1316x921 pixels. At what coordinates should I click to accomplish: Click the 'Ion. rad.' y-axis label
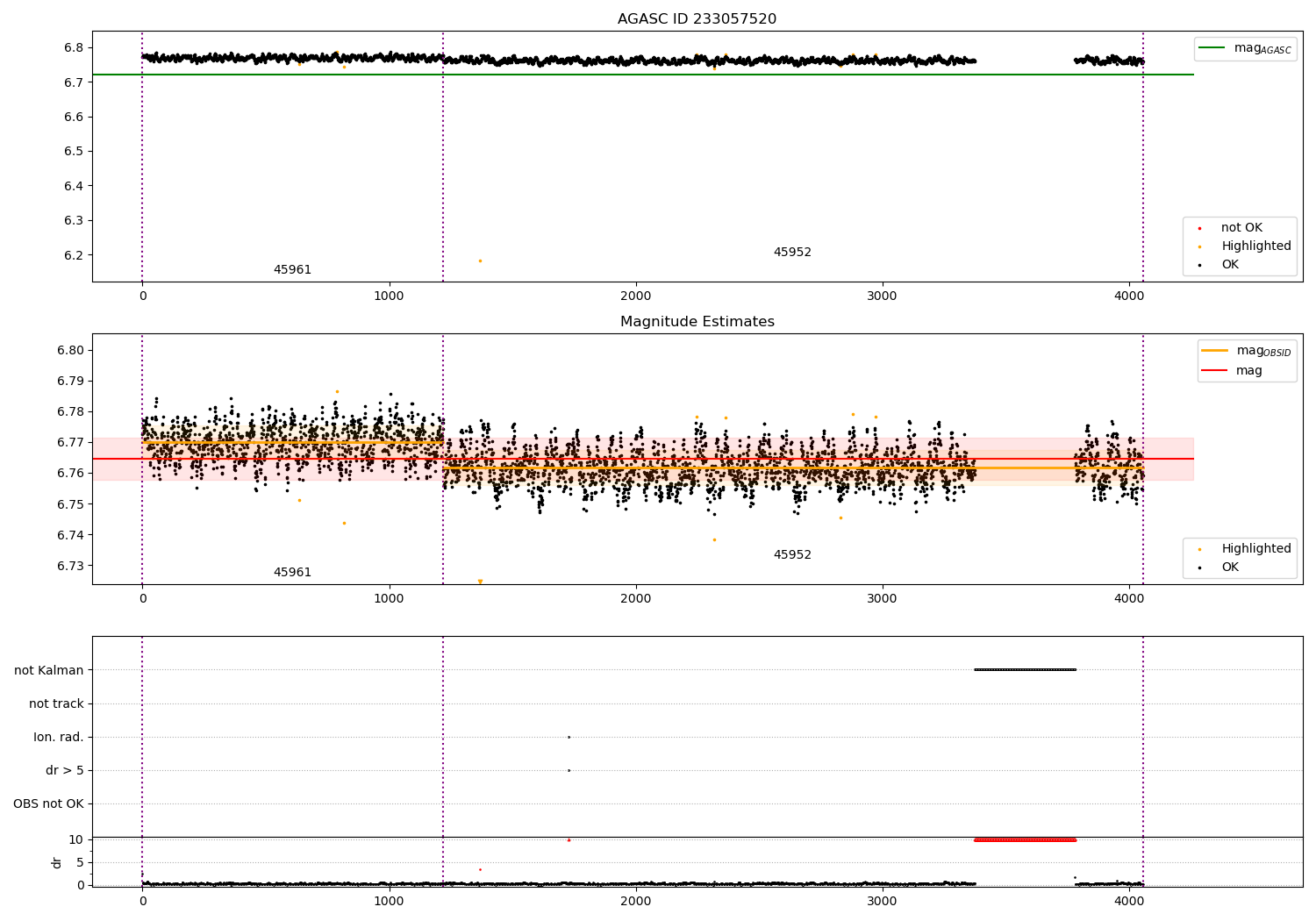[x=59, y=737]
